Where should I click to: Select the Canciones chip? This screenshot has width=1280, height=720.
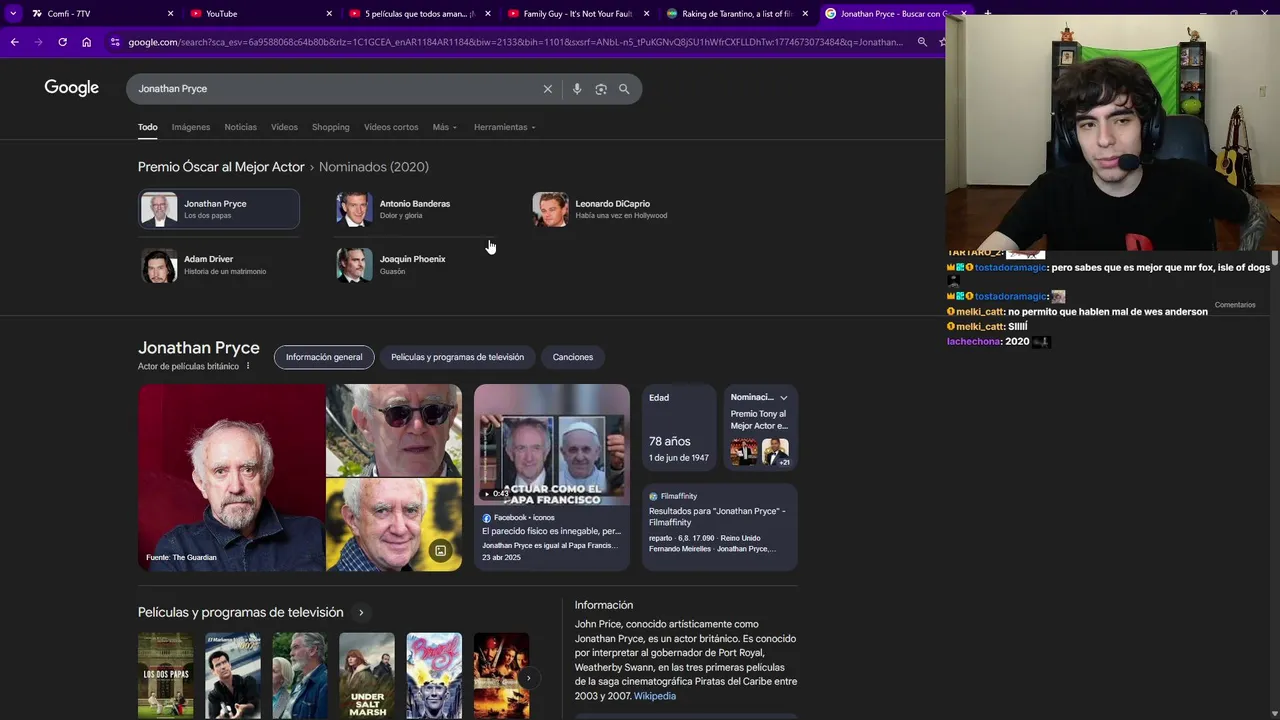tap(573, 357)
